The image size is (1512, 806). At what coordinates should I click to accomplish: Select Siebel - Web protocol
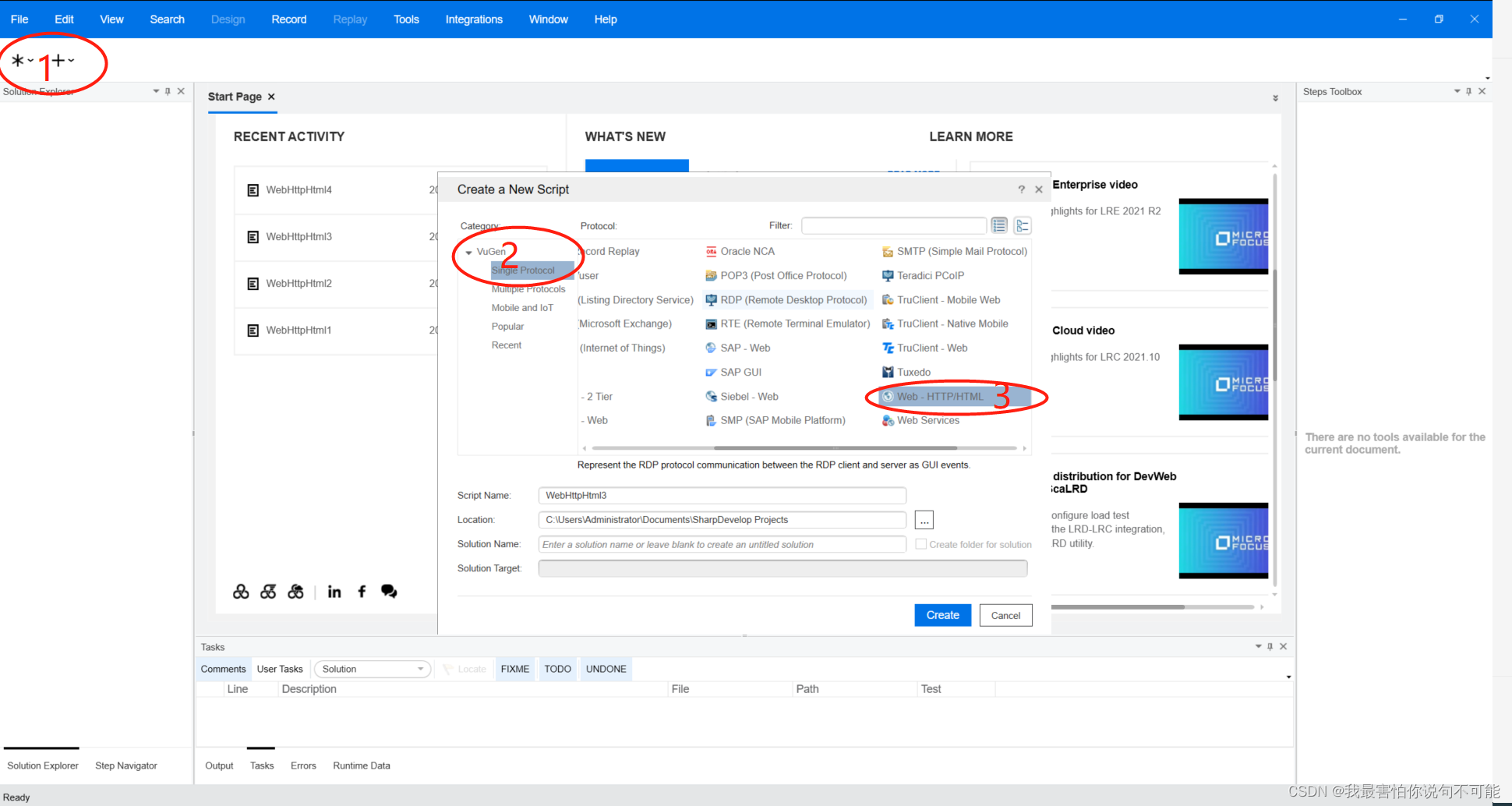pos(742,396)
